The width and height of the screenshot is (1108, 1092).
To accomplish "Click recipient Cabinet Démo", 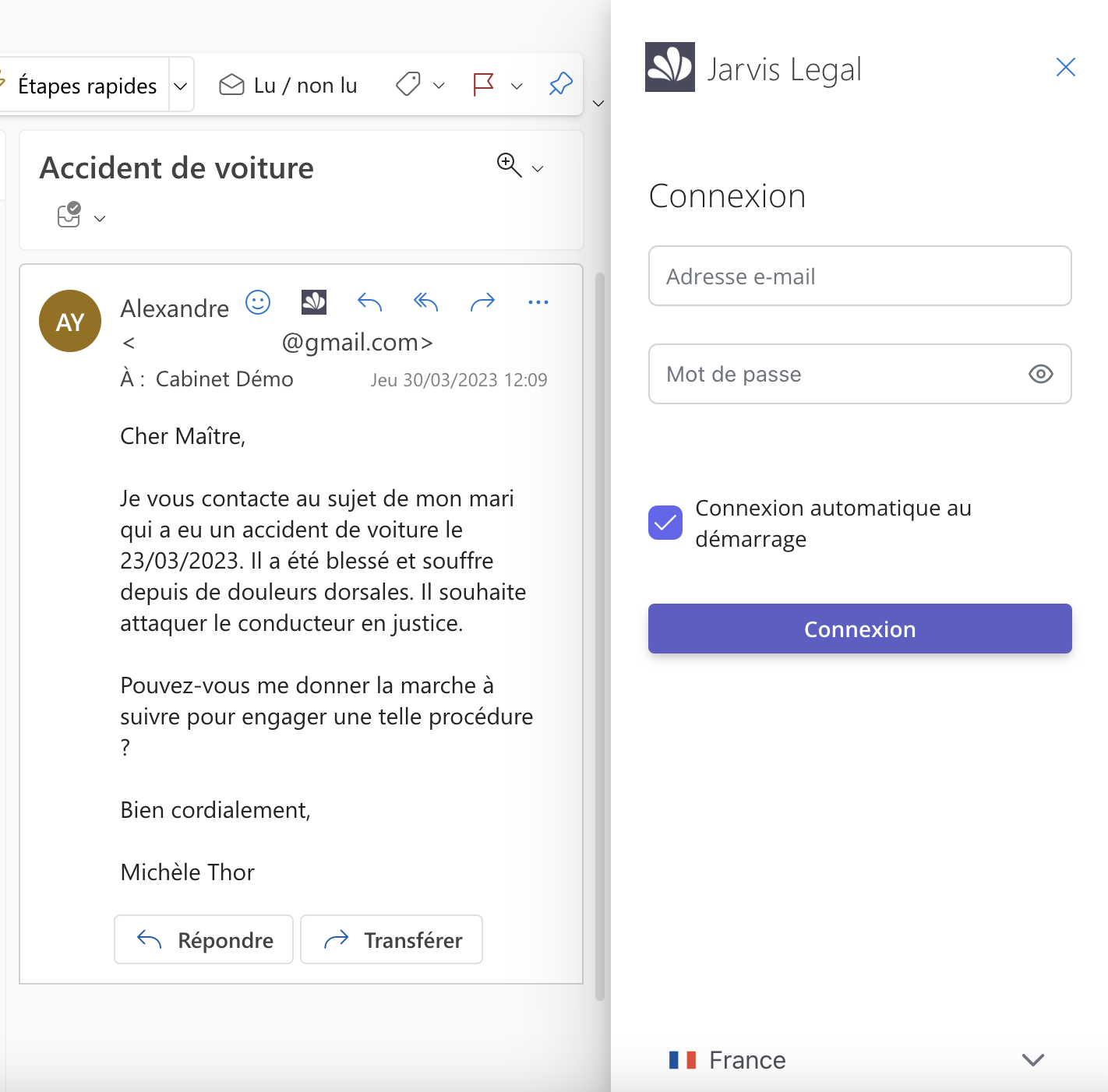I will point(224,379).
